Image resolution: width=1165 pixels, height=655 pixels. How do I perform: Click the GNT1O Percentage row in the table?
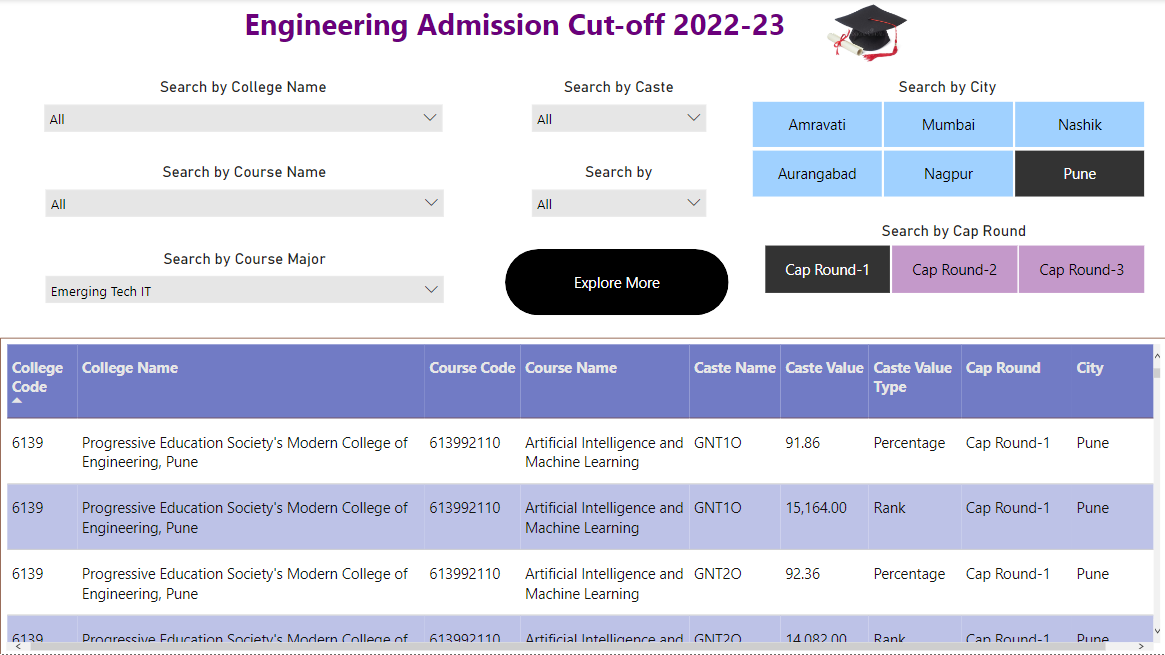pyautogui.click(x=400, y=452)
